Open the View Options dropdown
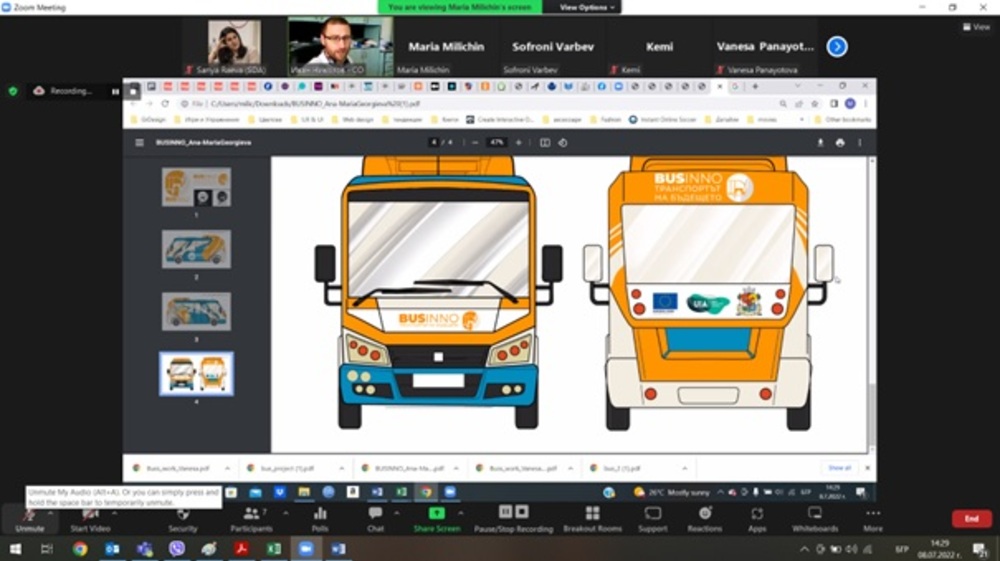The width and height of the screenshot is (1000, 561). point(587,7)
